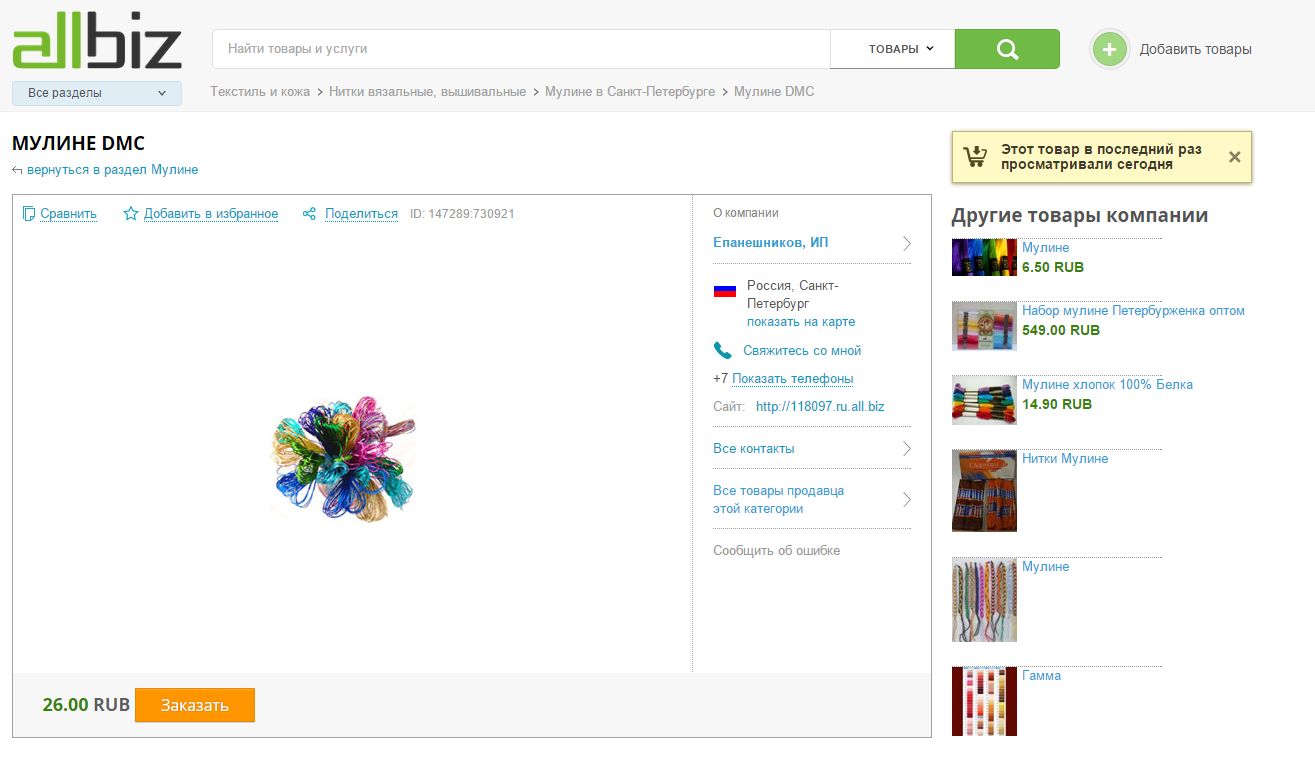1315x759 pixels.
Task: Open Мулине хлопок Белка thumbnail
Action: 984,400
